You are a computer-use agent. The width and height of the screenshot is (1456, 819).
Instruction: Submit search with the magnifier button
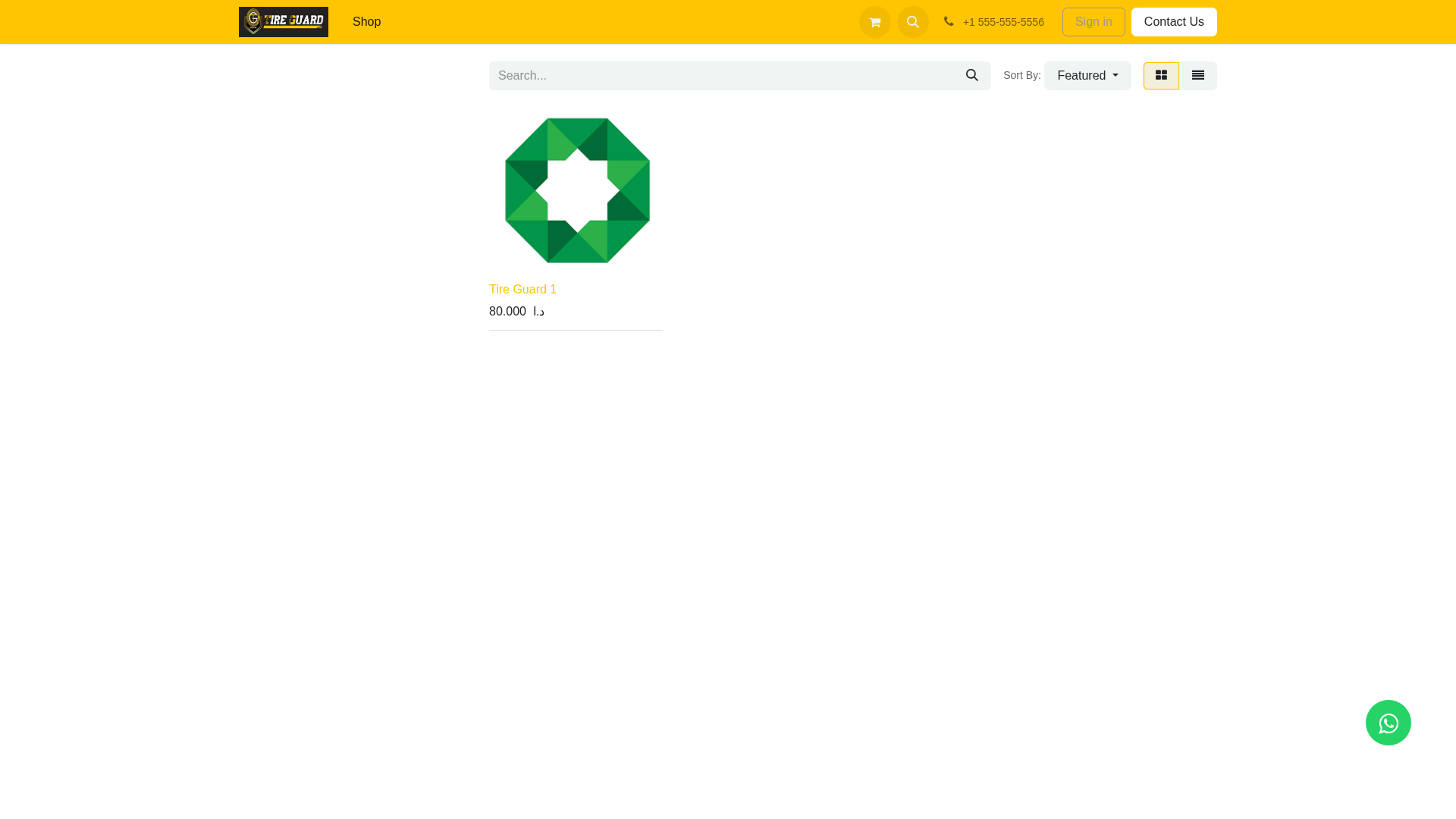971,76
